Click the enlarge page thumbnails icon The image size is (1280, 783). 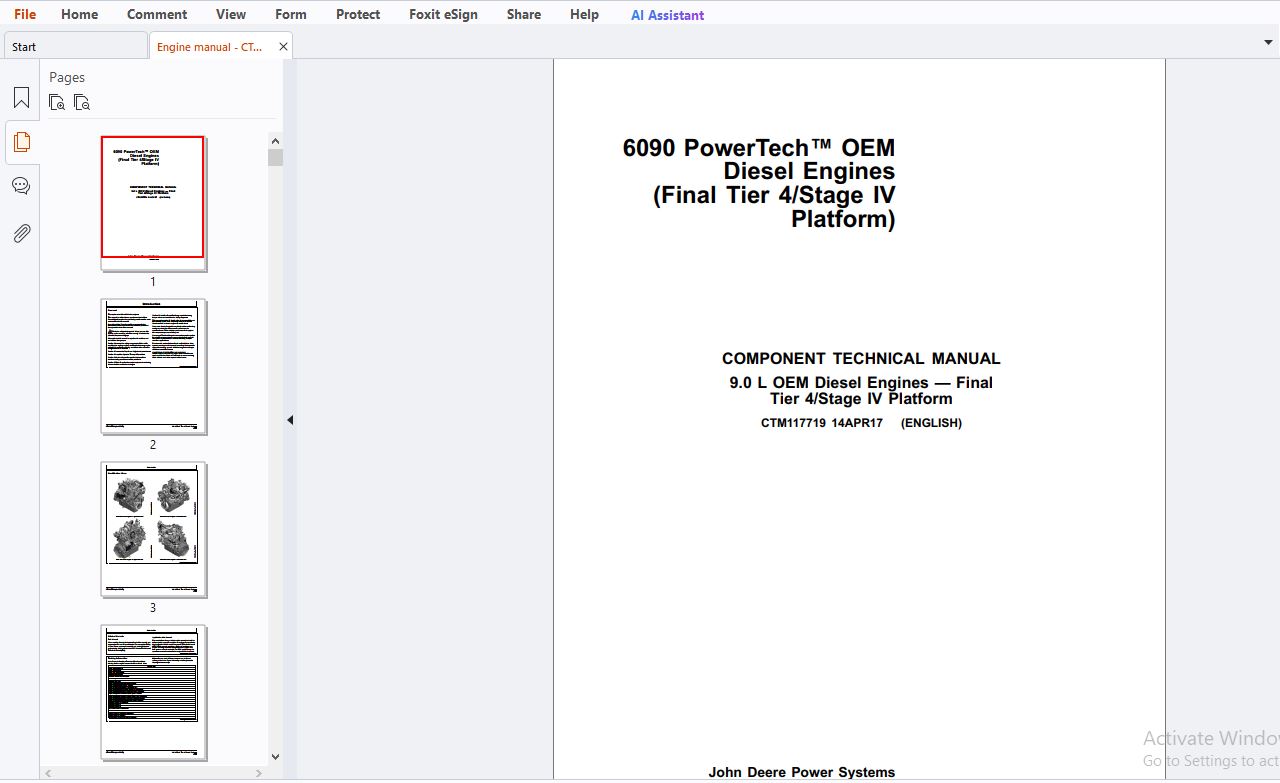57,102
